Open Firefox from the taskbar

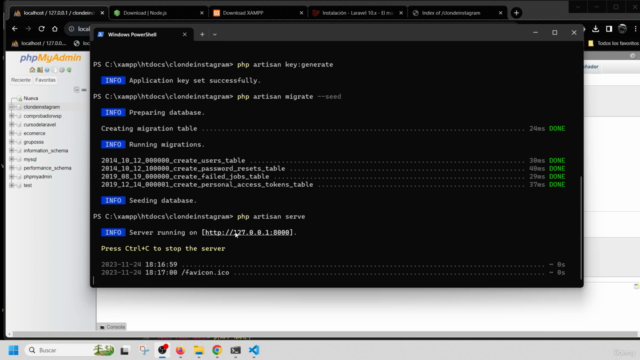(180, 350)
